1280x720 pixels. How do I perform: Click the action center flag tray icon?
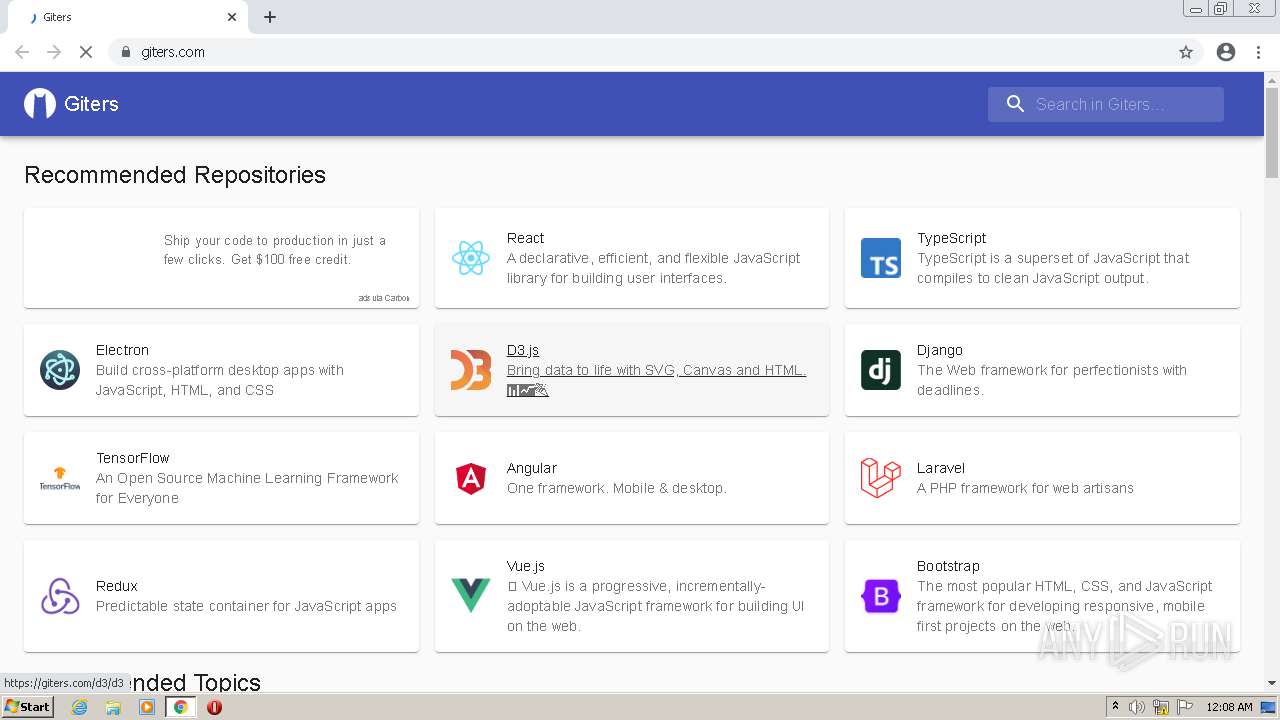[x=1185, y=707]
